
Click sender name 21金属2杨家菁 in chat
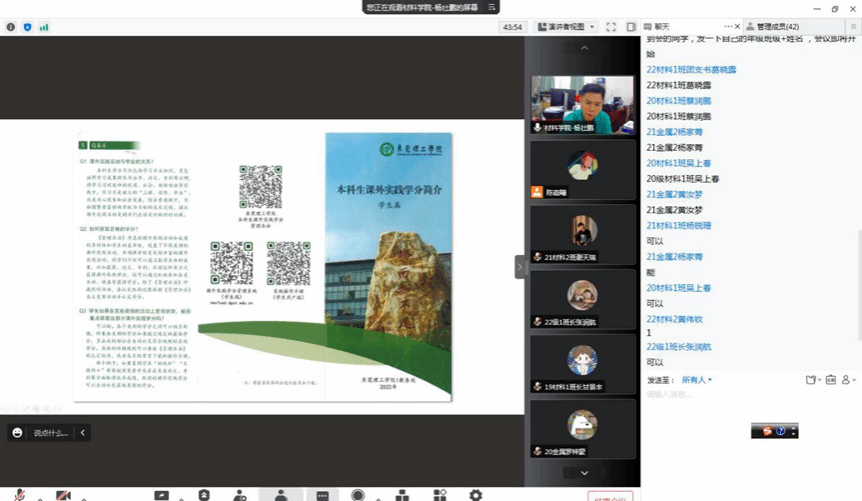(x=675, y=132)
